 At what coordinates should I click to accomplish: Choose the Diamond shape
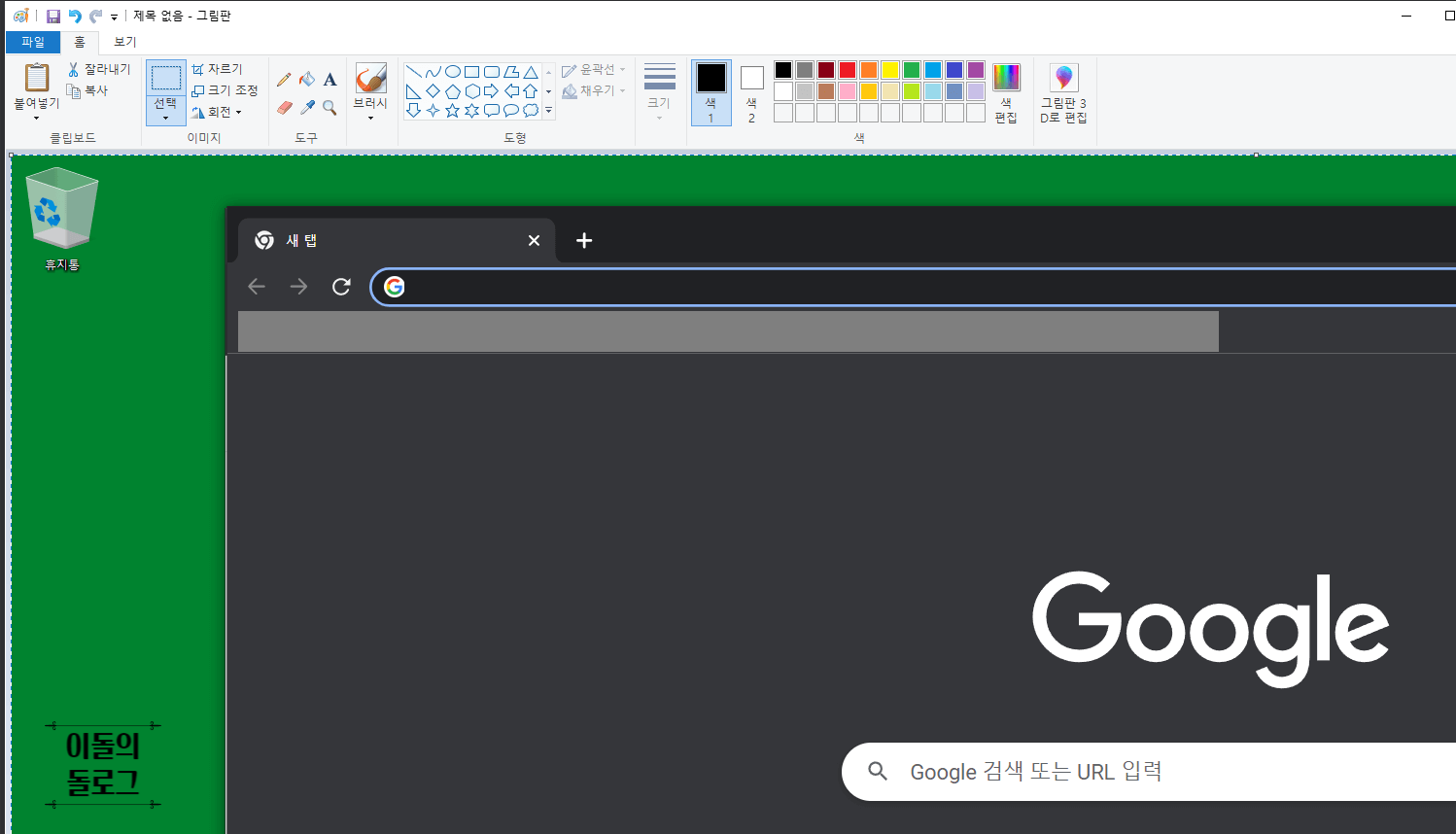433,91
